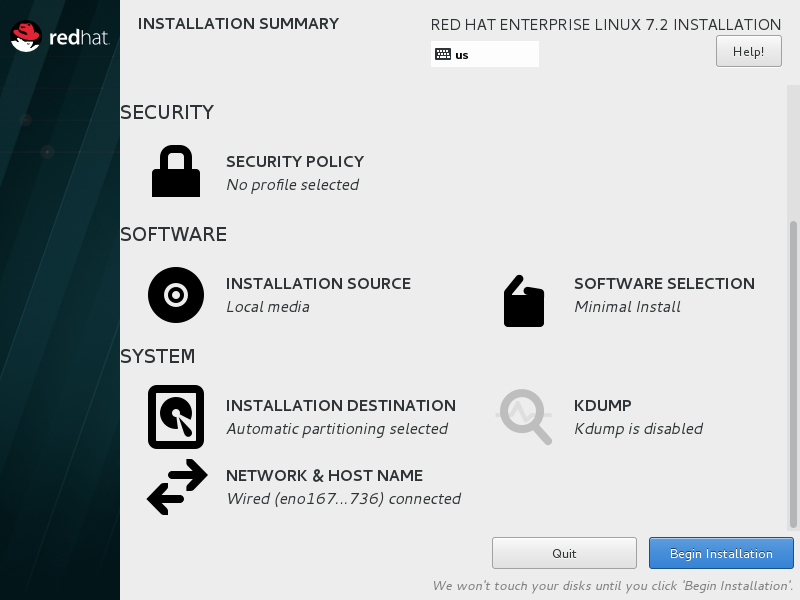Open the Installation Destination hard drive icon
This screenshot has width=800, height=600.
pos(176,417)
